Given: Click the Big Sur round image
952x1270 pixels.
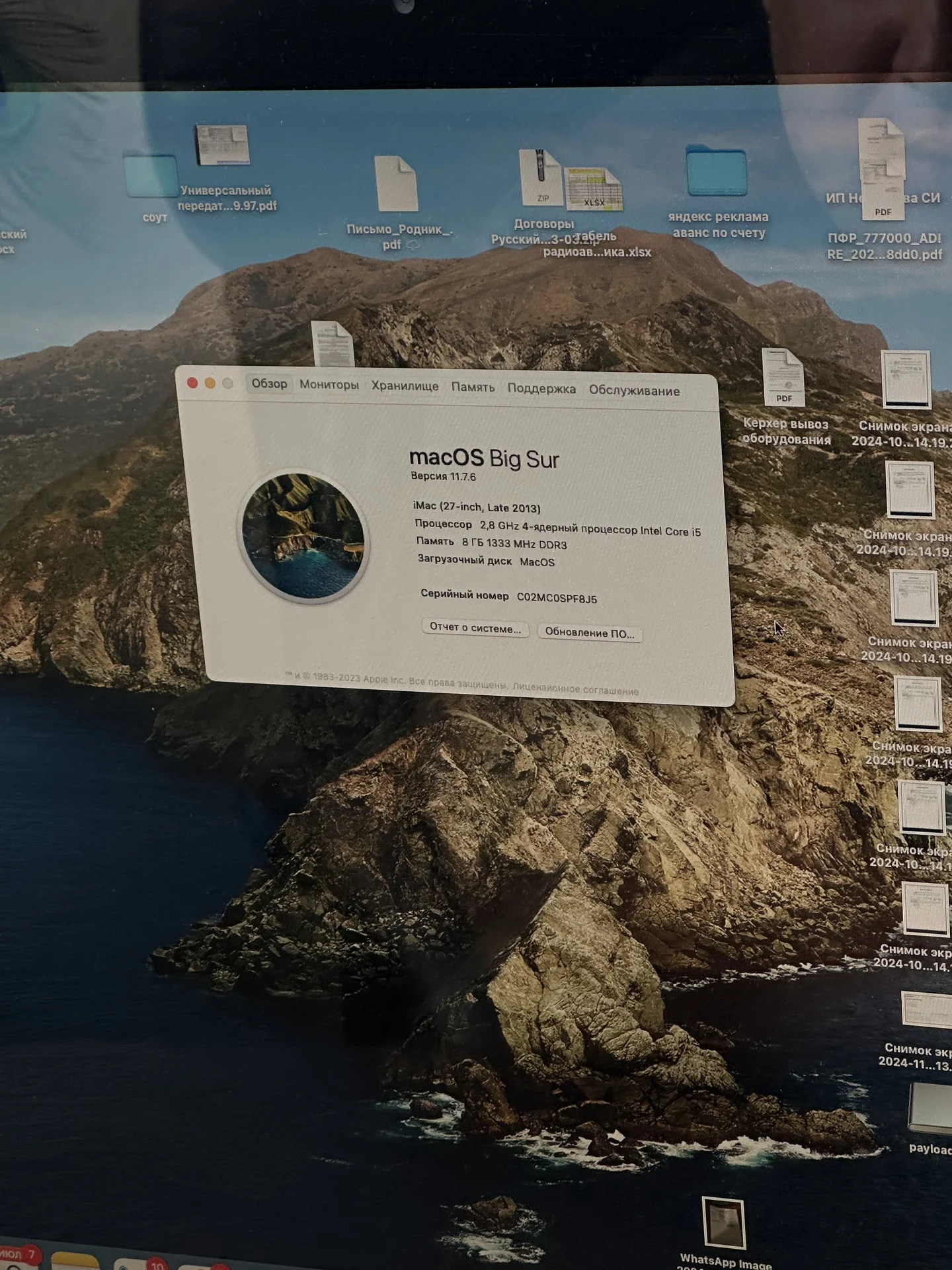Looking at the screenshot, I should (303, 536).
